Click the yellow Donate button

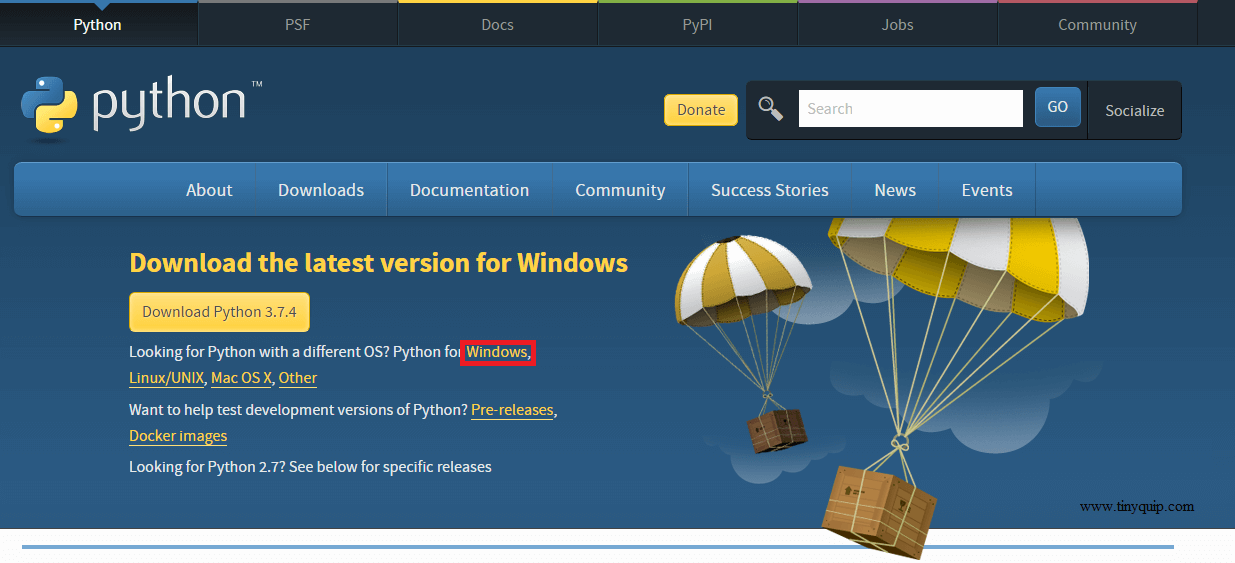[x=701, y=110]
